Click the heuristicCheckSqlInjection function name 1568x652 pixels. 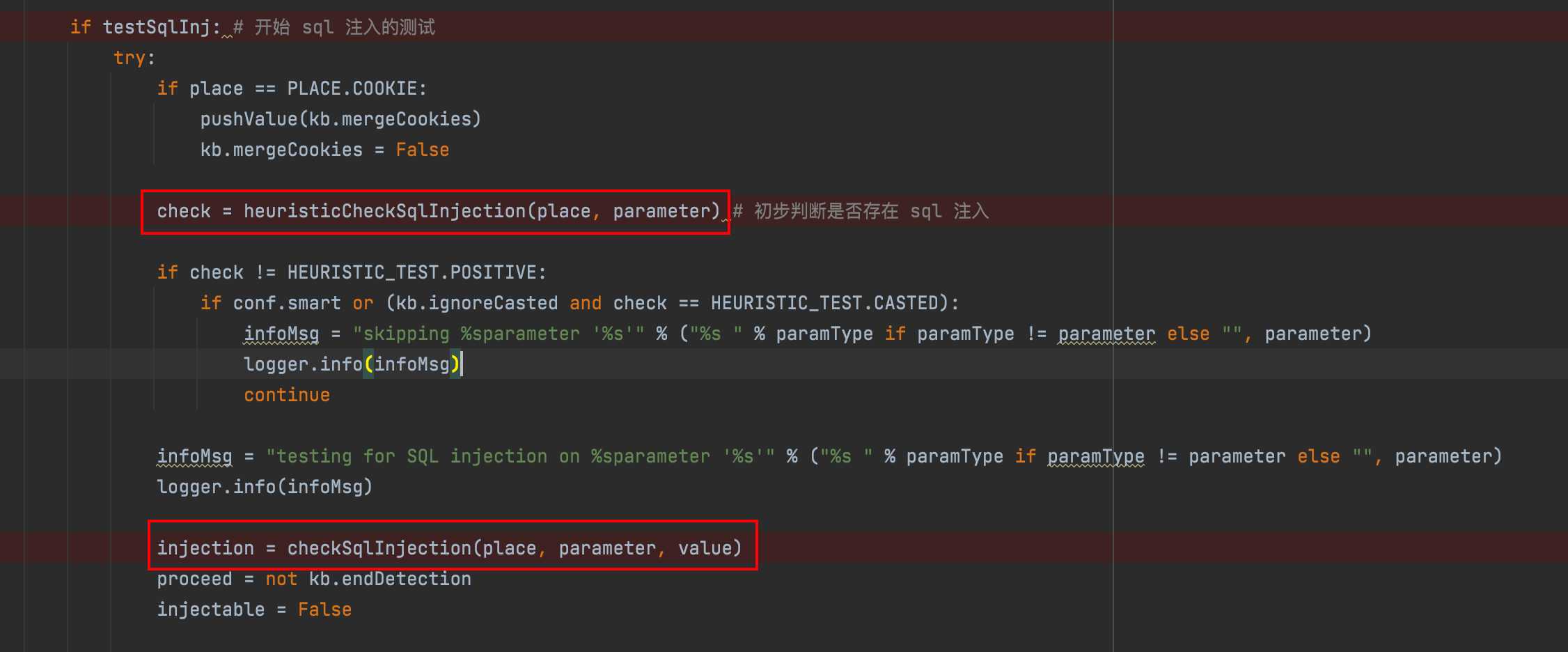click(x=384, y=211)
